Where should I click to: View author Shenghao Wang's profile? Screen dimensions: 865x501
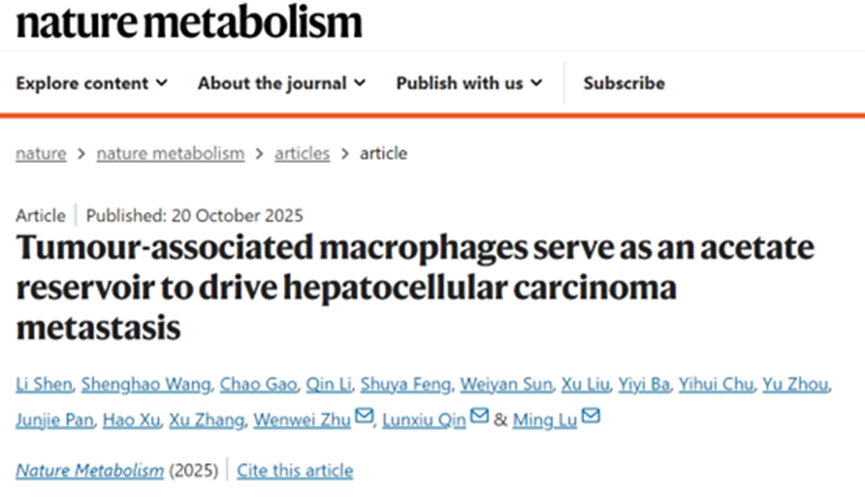point(146,385)
